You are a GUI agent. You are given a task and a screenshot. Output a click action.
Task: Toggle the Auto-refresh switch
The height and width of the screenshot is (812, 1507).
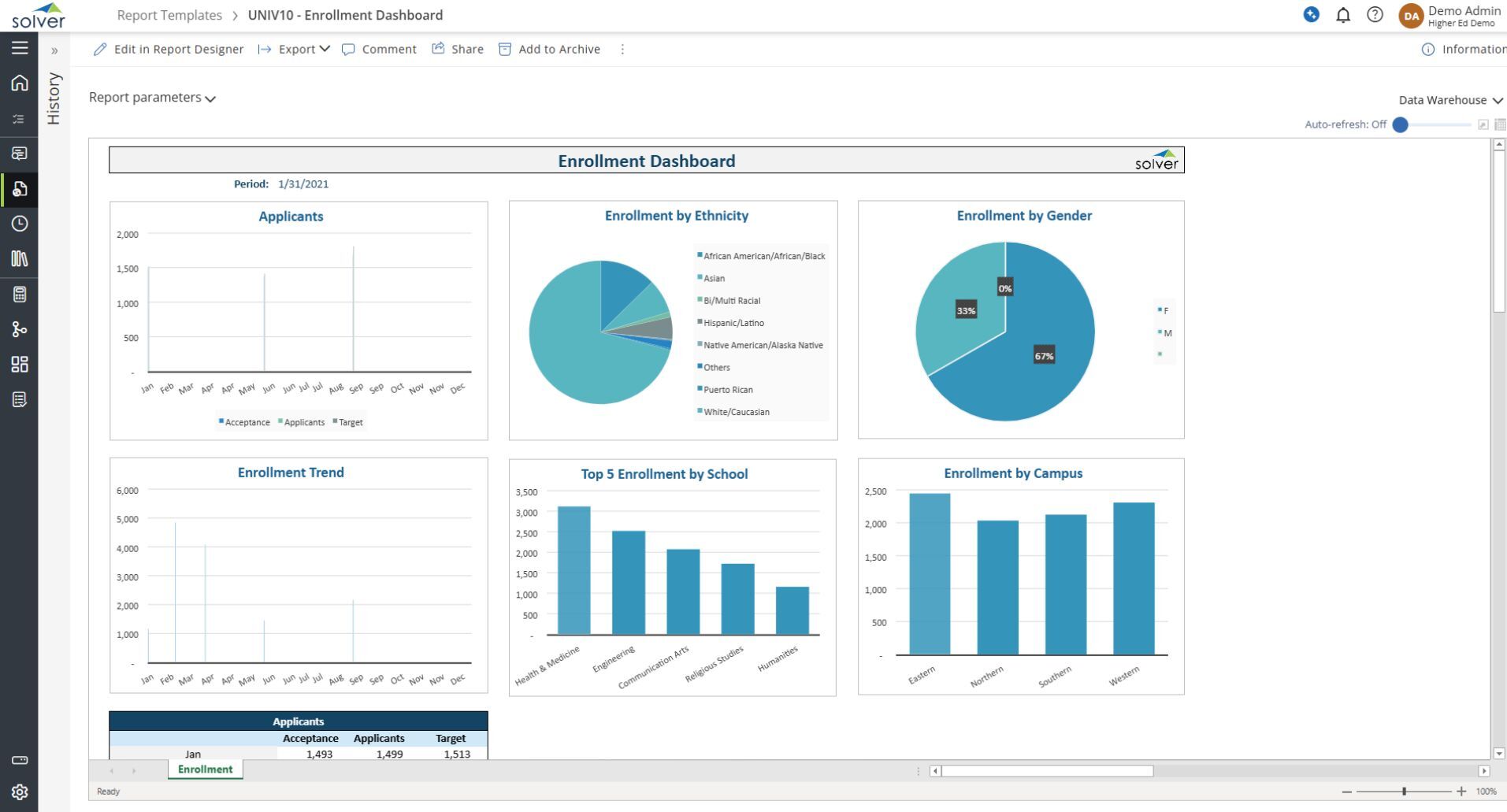(x=1401, y=124)
